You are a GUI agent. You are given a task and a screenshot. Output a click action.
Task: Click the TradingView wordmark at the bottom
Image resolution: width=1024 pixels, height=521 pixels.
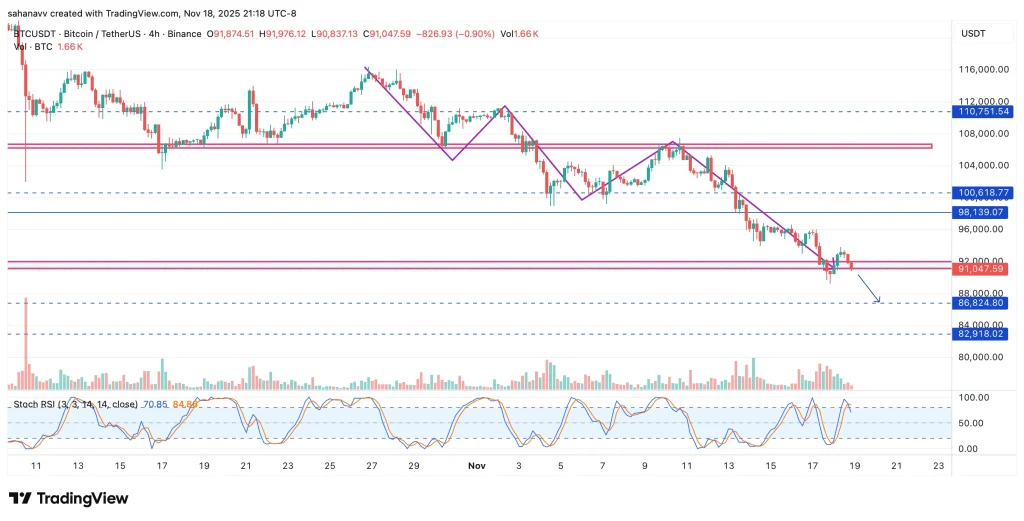[82, 498]
